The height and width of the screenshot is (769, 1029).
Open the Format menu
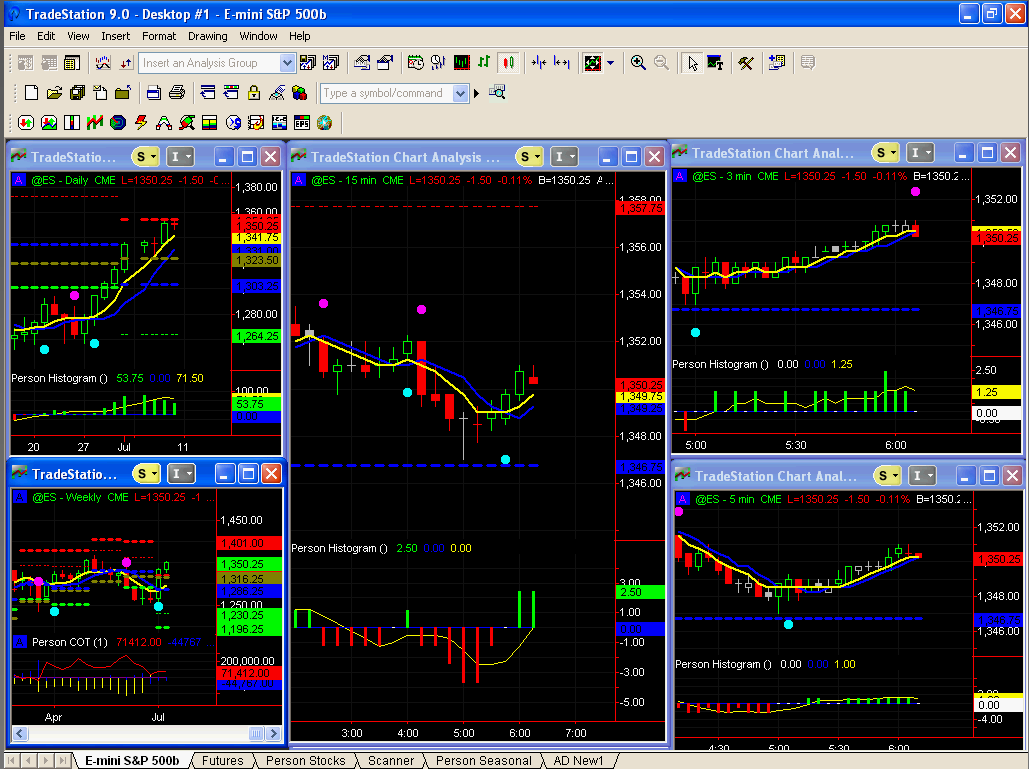pyautogui.click(x=159, y=36)
